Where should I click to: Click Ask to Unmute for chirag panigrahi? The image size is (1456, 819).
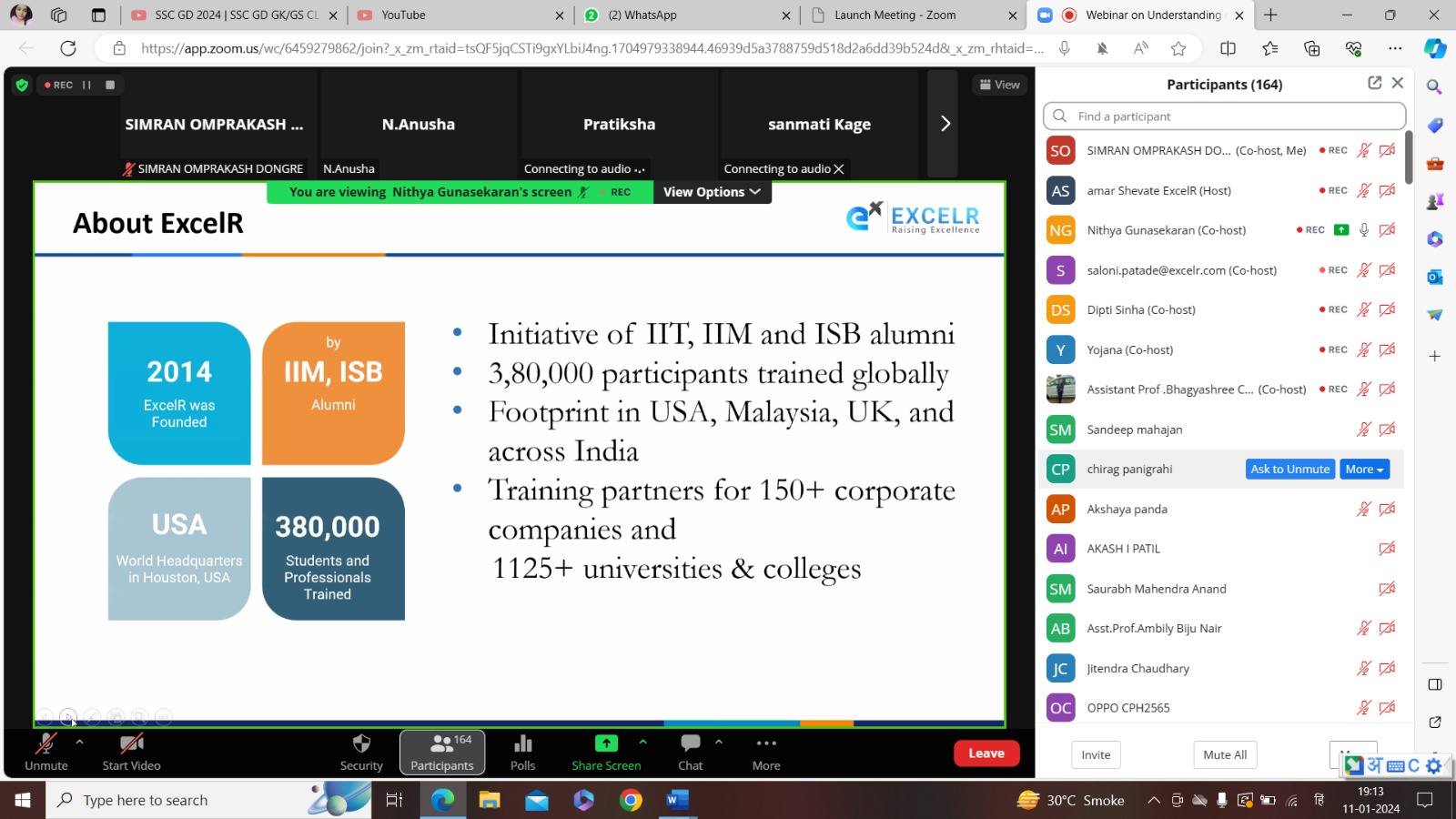1289,470
